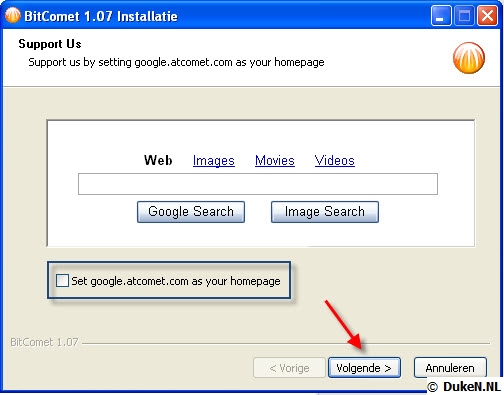
Task: Open the Movies search link
Action: 275,161
